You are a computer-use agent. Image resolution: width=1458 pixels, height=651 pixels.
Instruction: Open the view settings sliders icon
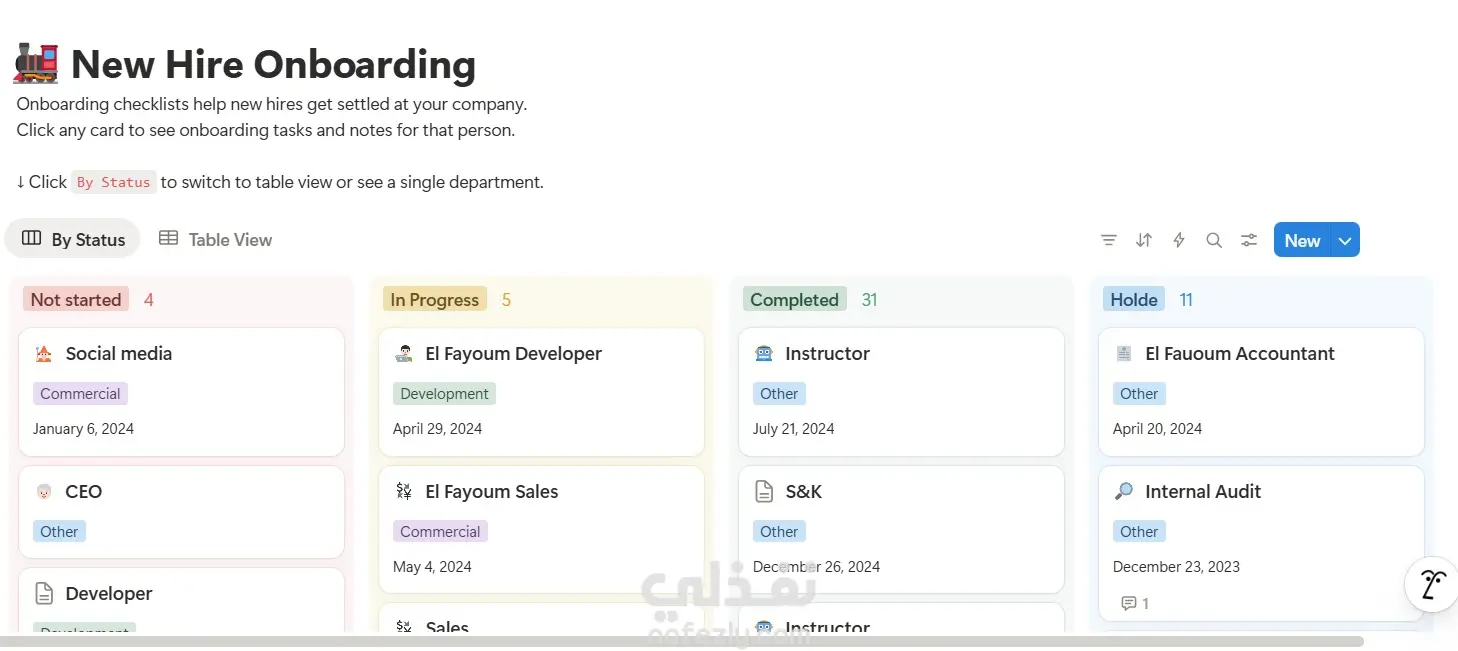coord(1249,240)
